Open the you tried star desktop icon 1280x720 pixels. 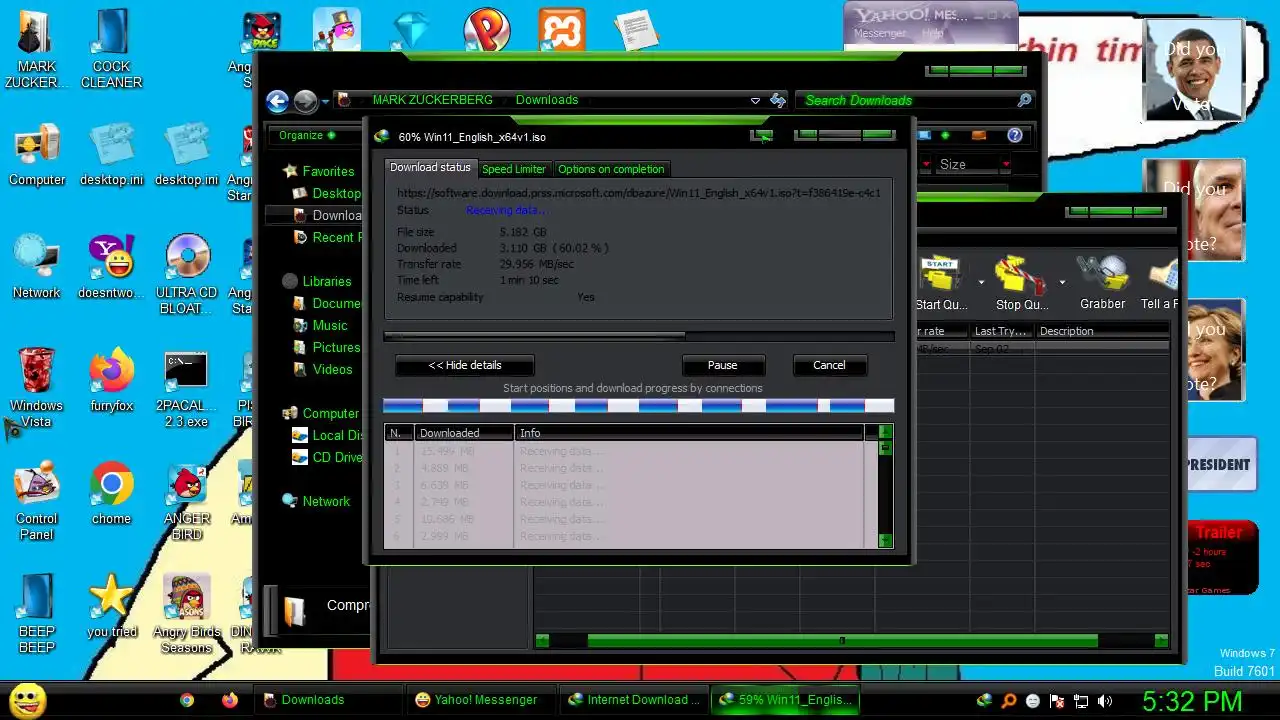pos(111,606)
